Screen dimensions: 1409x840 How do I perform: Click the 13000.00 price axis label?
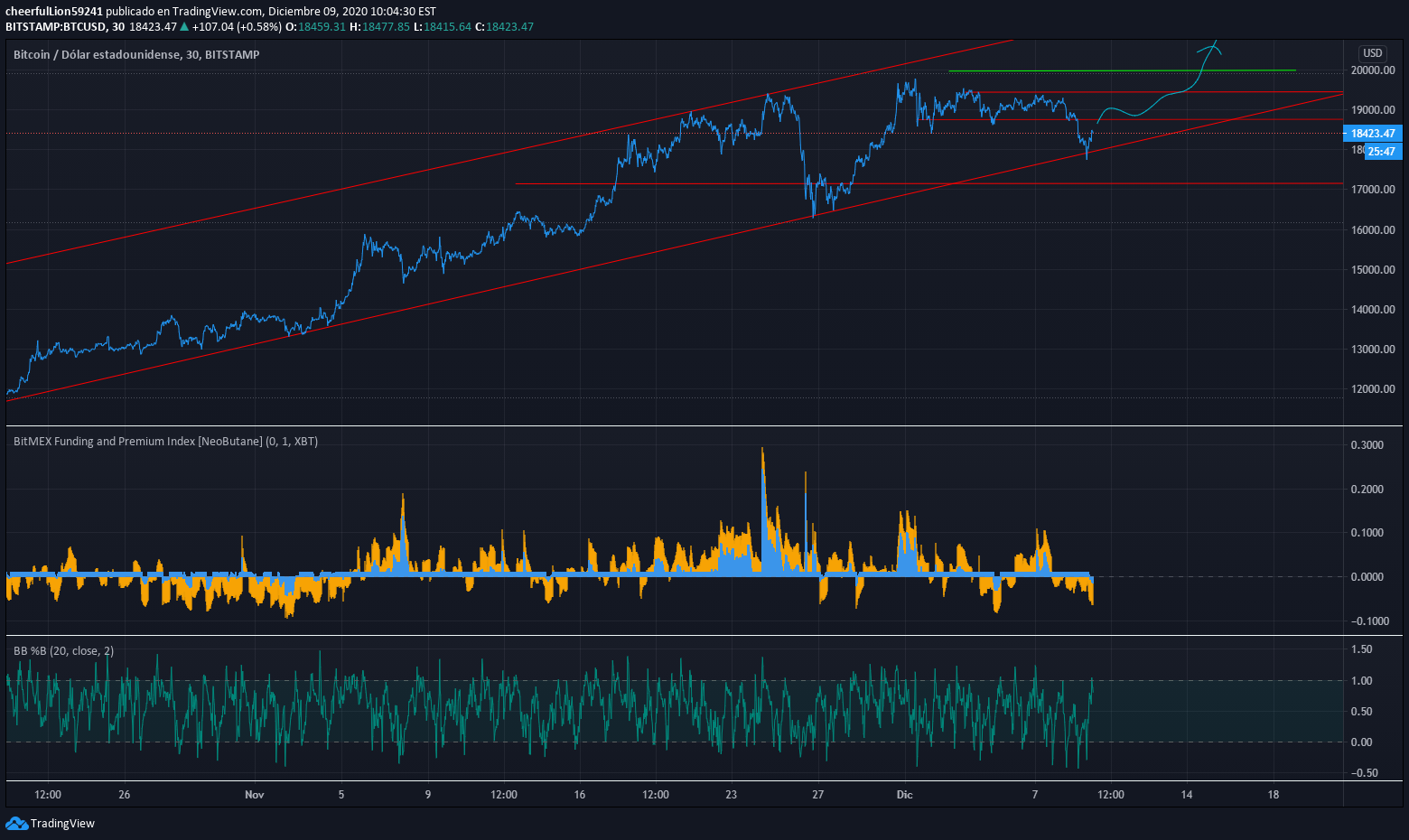point(1373,350)
